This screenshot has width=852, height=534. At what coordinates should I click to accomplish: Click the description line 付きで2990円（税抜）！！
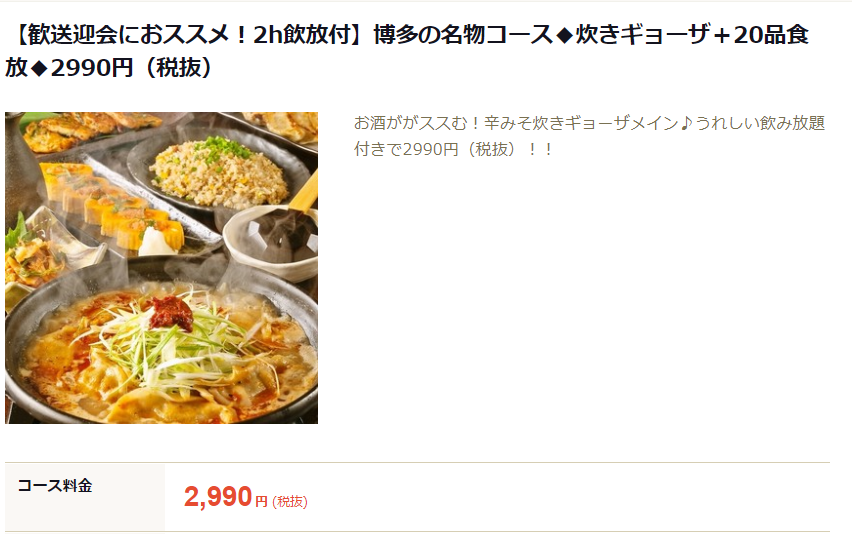pos(453,149)
